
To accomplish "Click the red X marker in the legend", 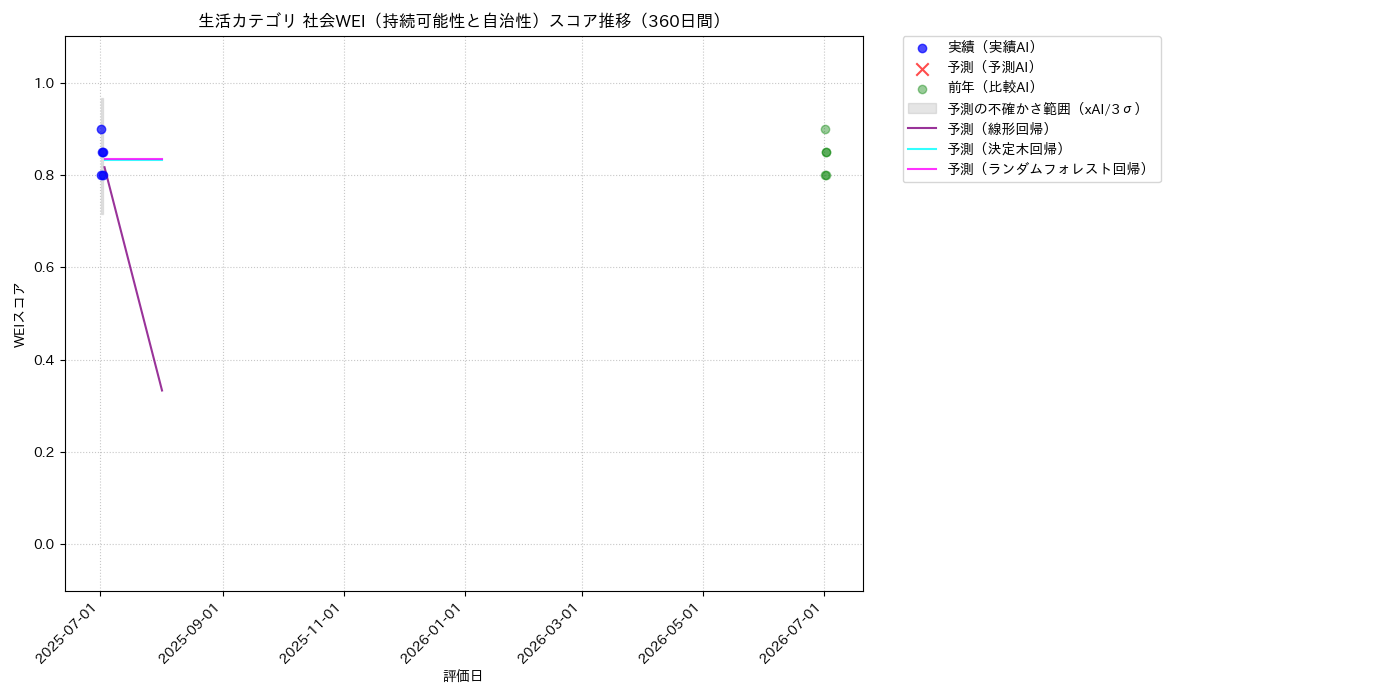I will (x=922, y=69).
